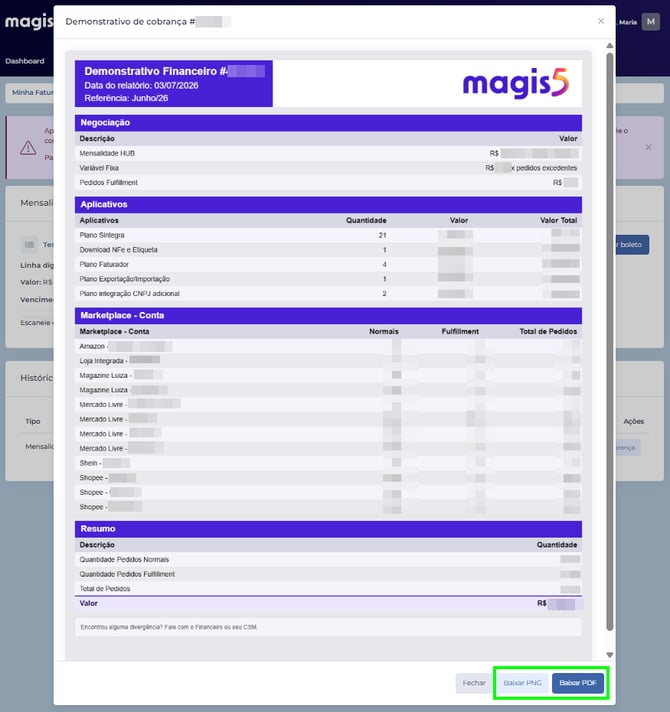Image resolution: width=670 pixels, height=712 pixels.
Task: Select the Minha Fatura breadcrumb tab
Action: 30,93
